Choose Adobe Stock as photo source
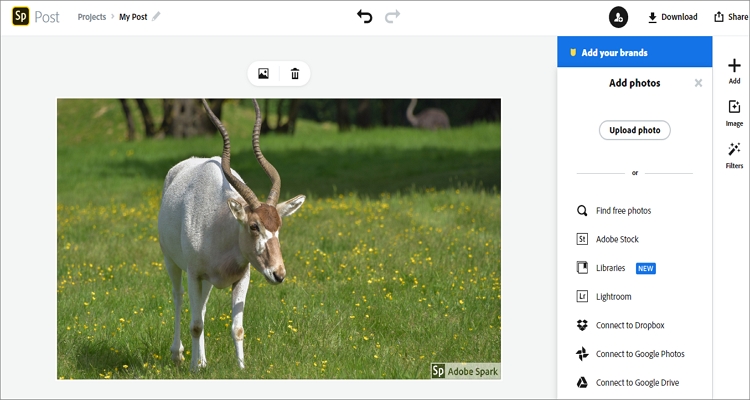The width and height of the screenshot is (750, 400). [x=617, y=239]
